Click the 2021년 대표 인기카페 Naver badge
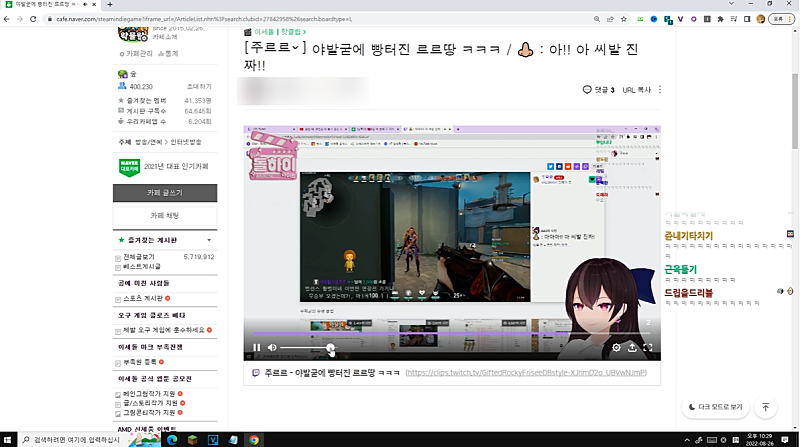Screen dimensions: 800x447 [x=164, y=167]
